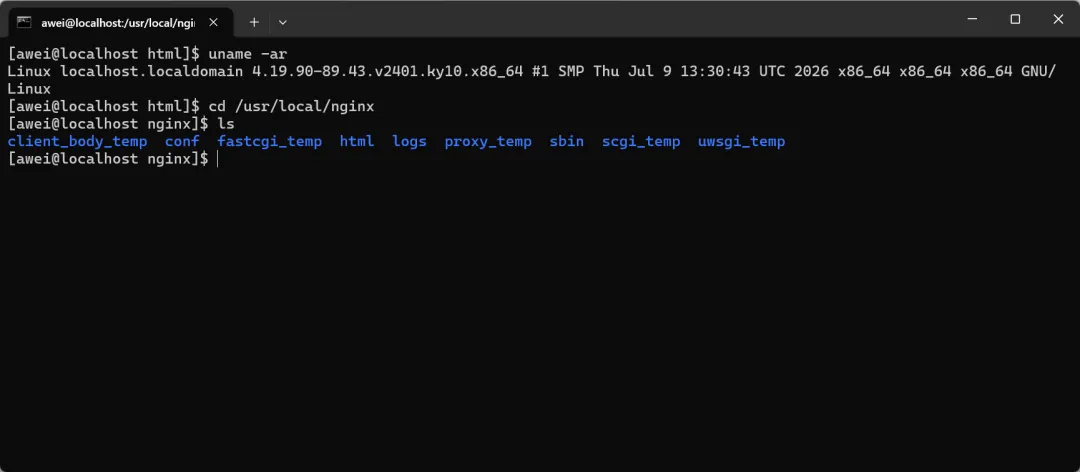Click the fastcgi_temp directory name
This screenshot has height=472, width=1080.
[269, 142]
